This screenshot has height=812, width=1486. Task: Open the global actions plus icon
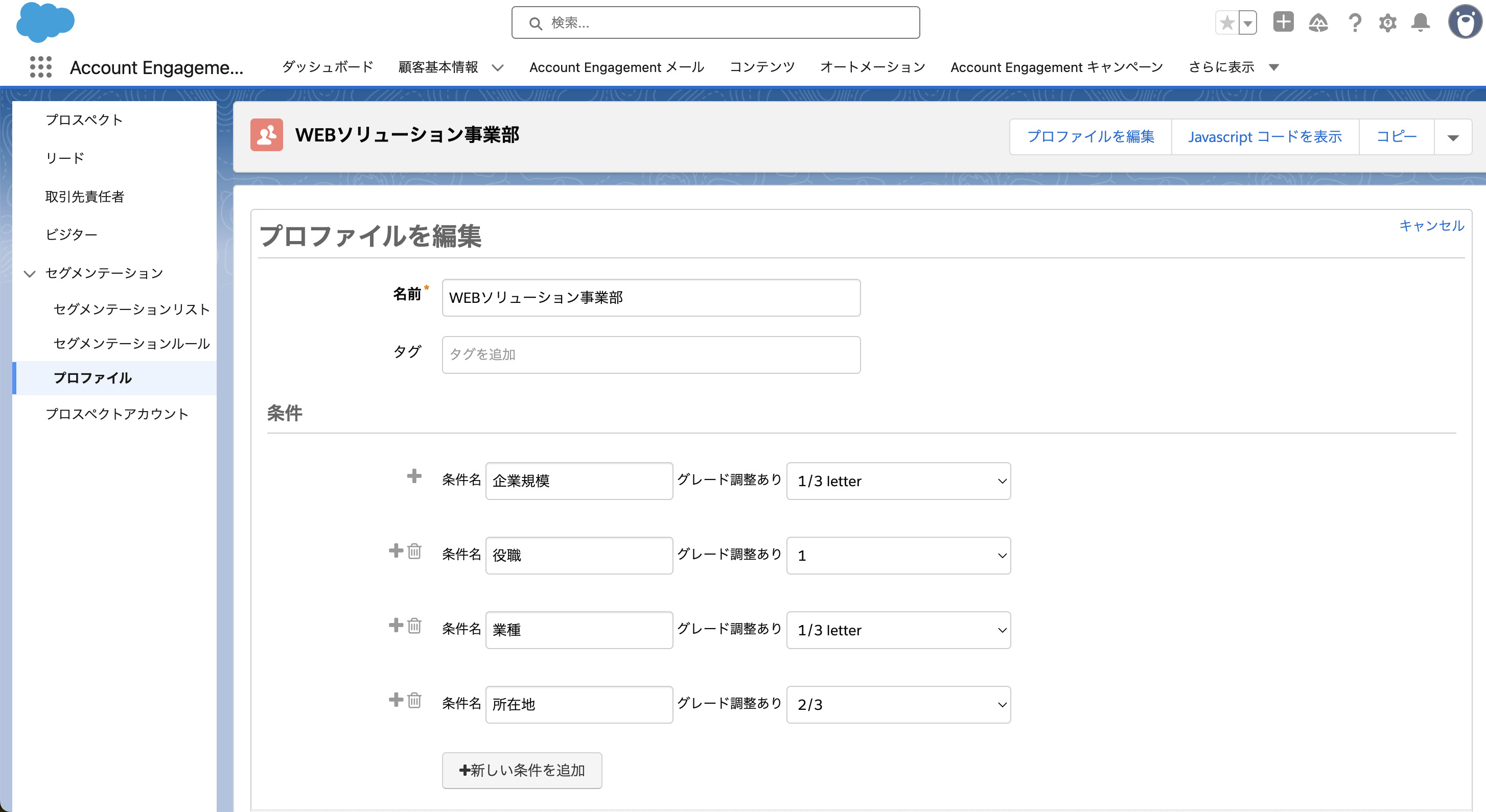[1284, 22]
